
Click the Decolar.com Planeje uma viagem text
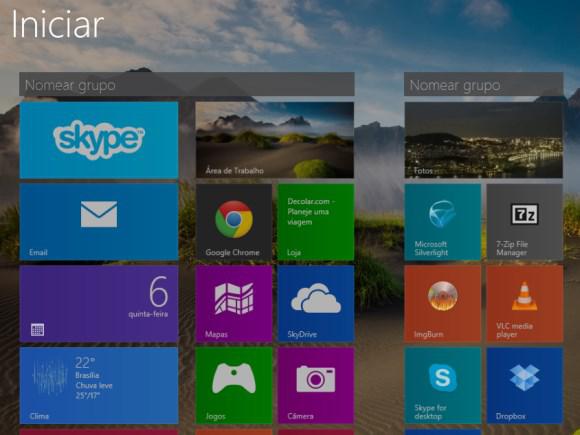tap(311, 212)
